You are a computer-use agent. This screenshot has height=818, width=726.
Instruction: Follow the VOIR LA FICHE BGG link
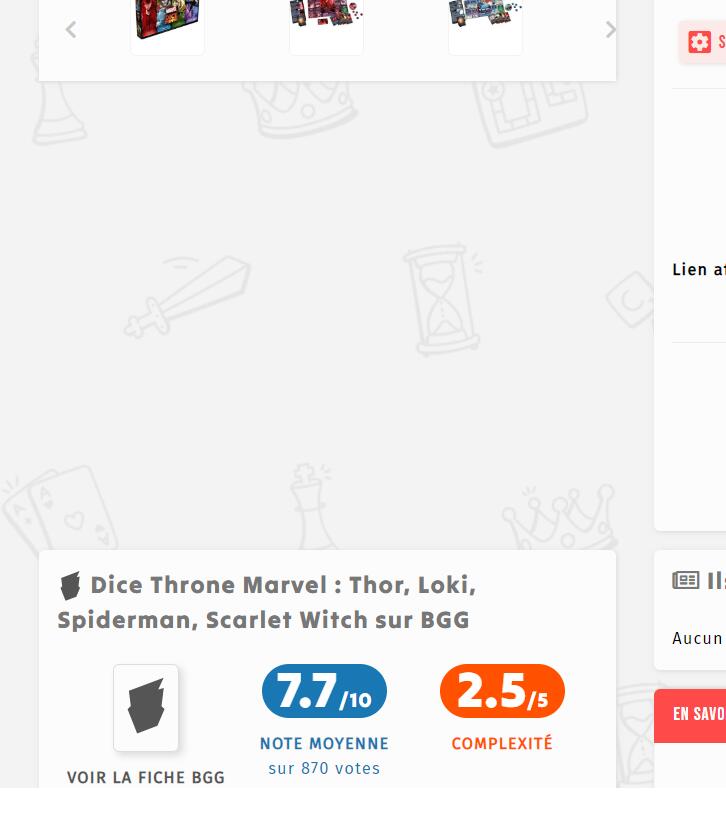(x=146, y=777)
